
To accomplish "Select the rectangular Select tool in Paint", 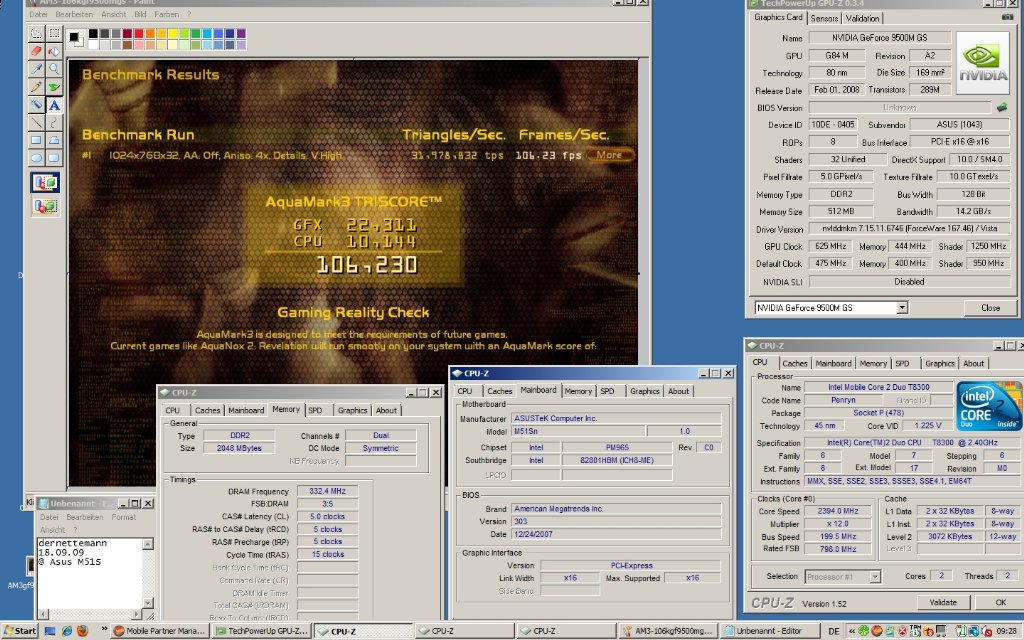I will [54, 33].
